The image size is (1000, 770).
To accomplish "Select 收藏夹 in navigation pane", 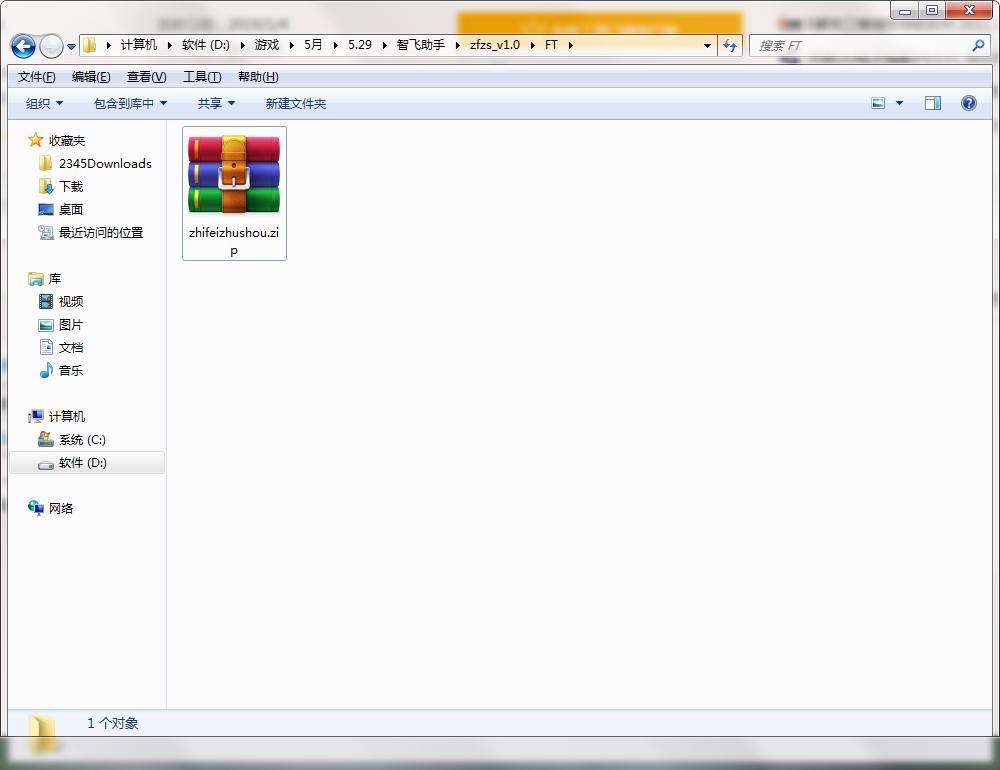I will pos(67,140).
